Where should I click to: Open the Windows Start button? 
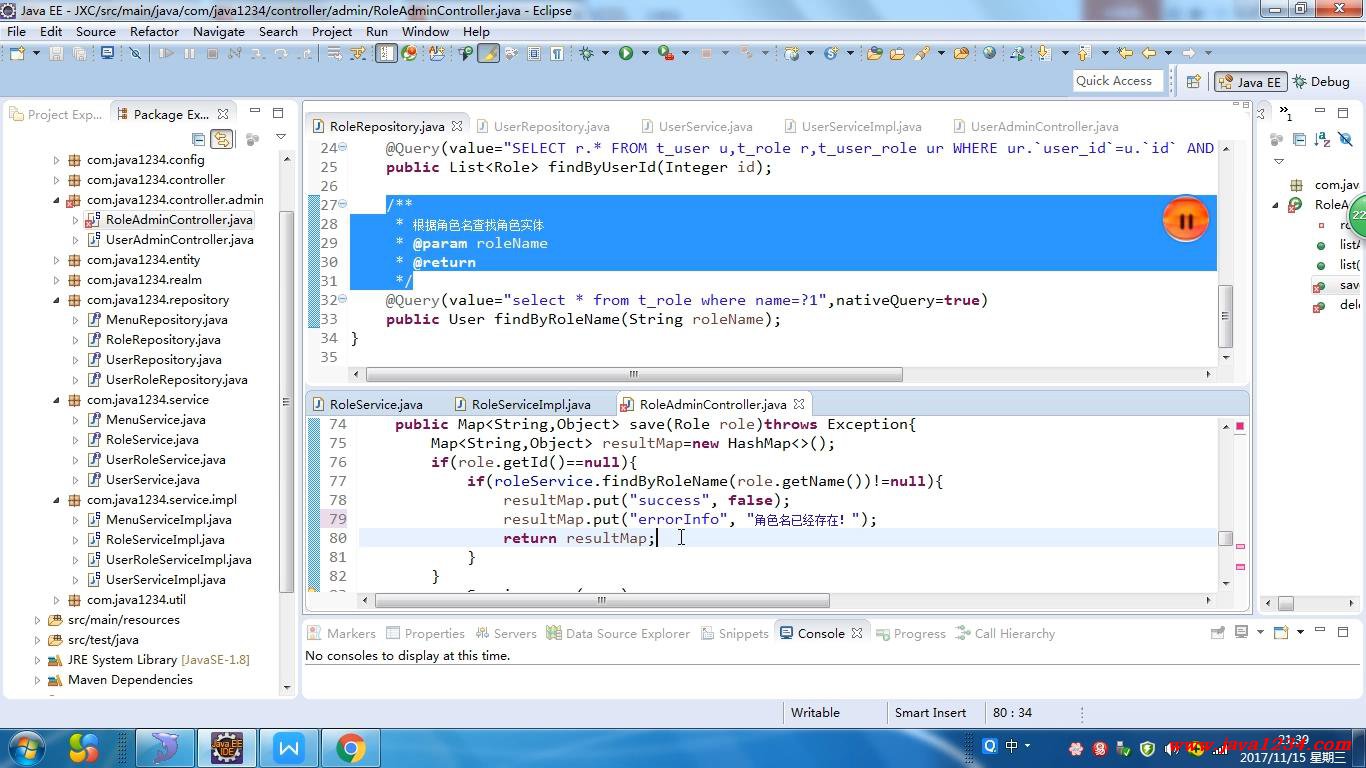coord(27,747)
